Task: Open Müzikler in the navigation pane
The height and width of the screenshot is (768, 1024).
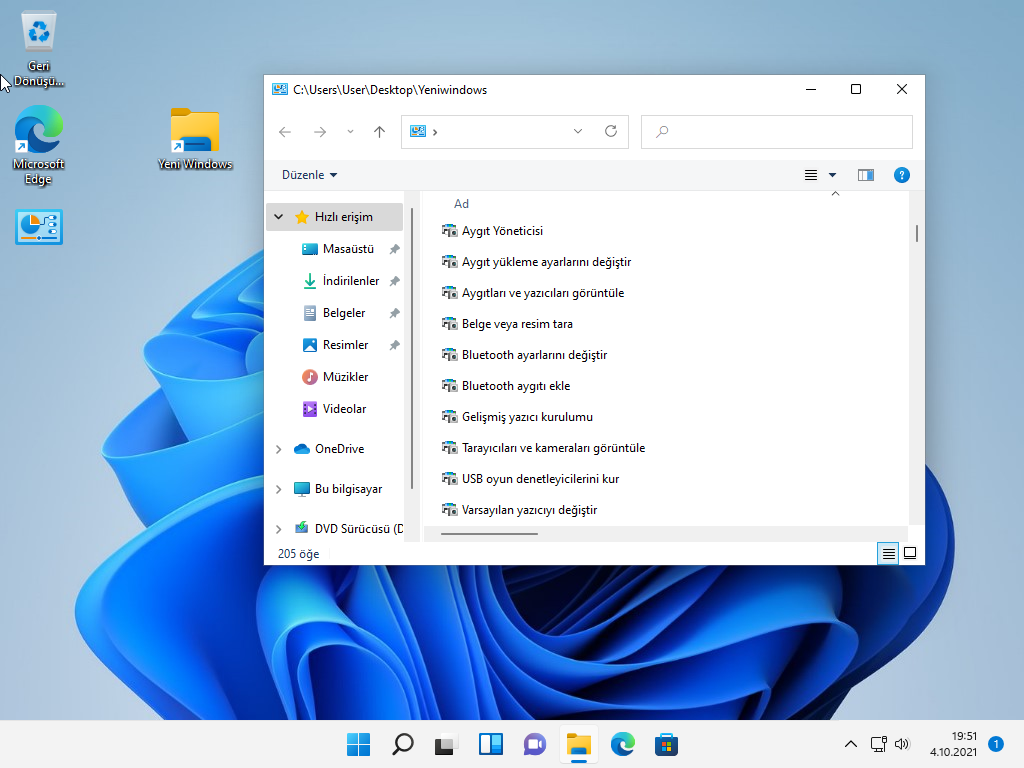Action: (345, 377)
